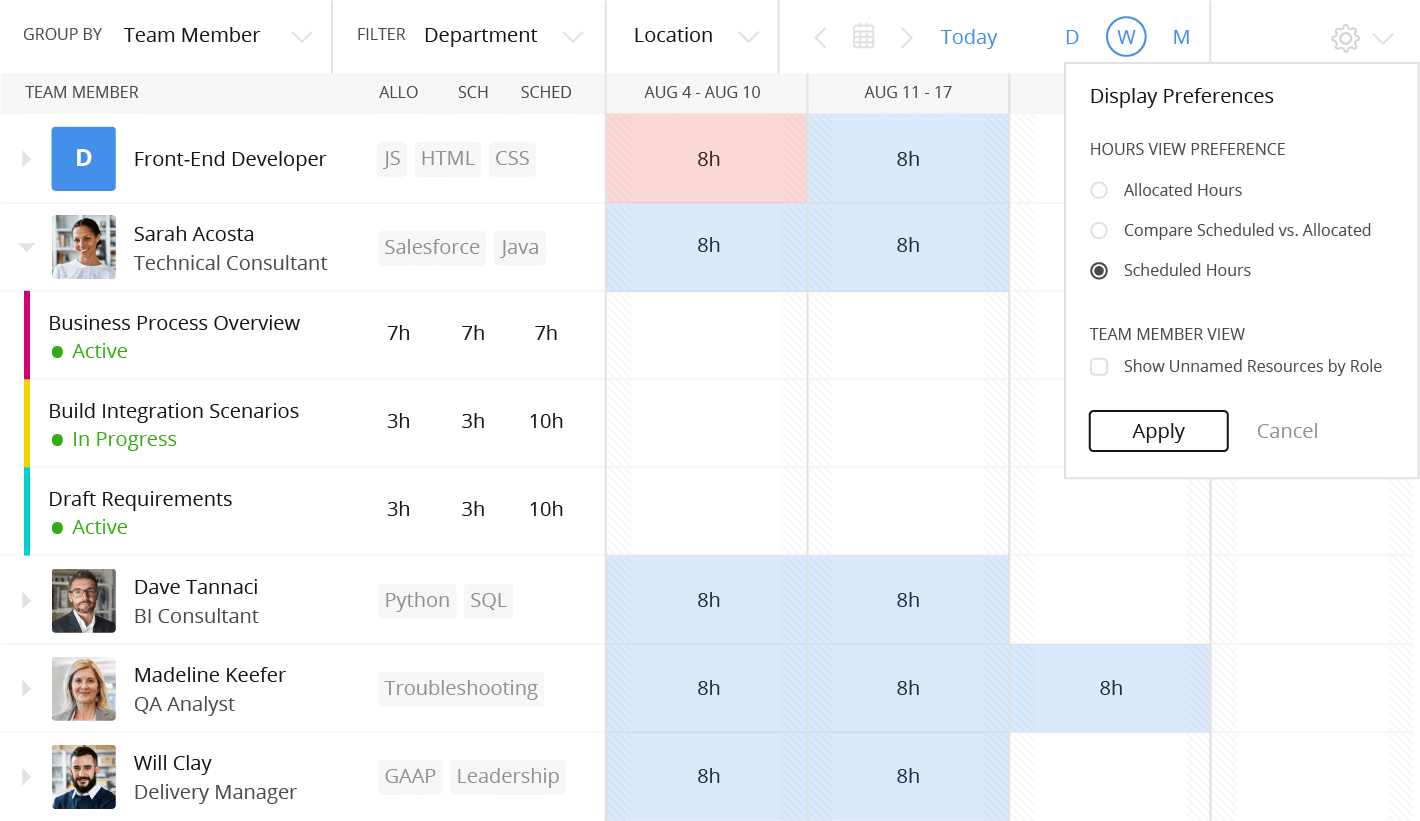Click Madeline Keefer's profile photo
Viewport: 1420px width, 821px height.
point(84,688)
